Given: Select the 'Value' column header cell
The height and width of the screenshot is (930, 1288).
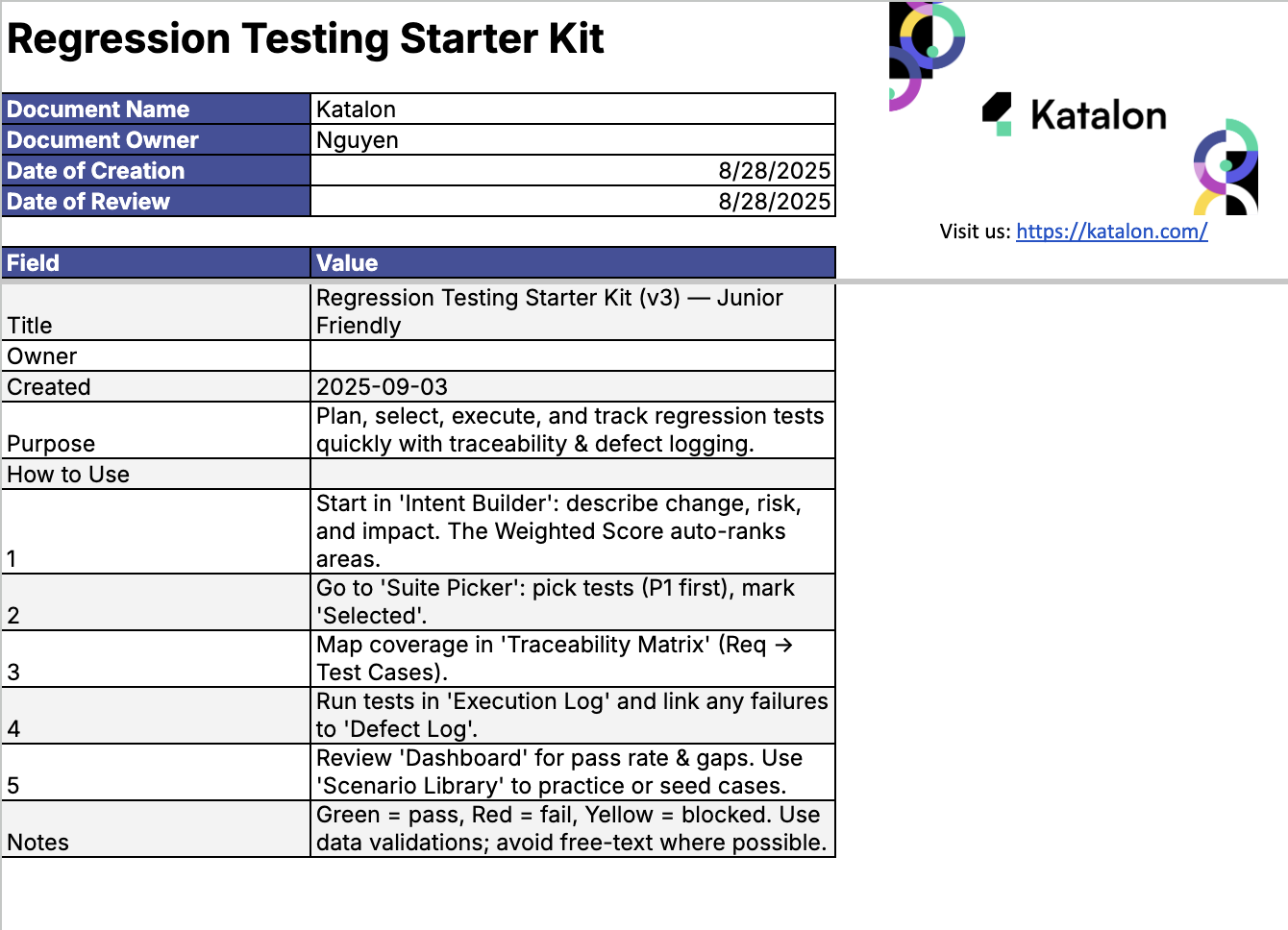Looking at the screenshot, I should pyautogui.click(x=572, y=263).
